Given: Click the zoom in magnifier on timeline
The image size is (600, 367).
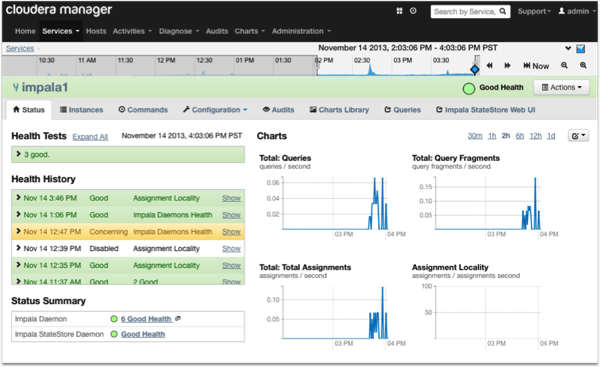Looking at the screenshot, I should (583, 65).
